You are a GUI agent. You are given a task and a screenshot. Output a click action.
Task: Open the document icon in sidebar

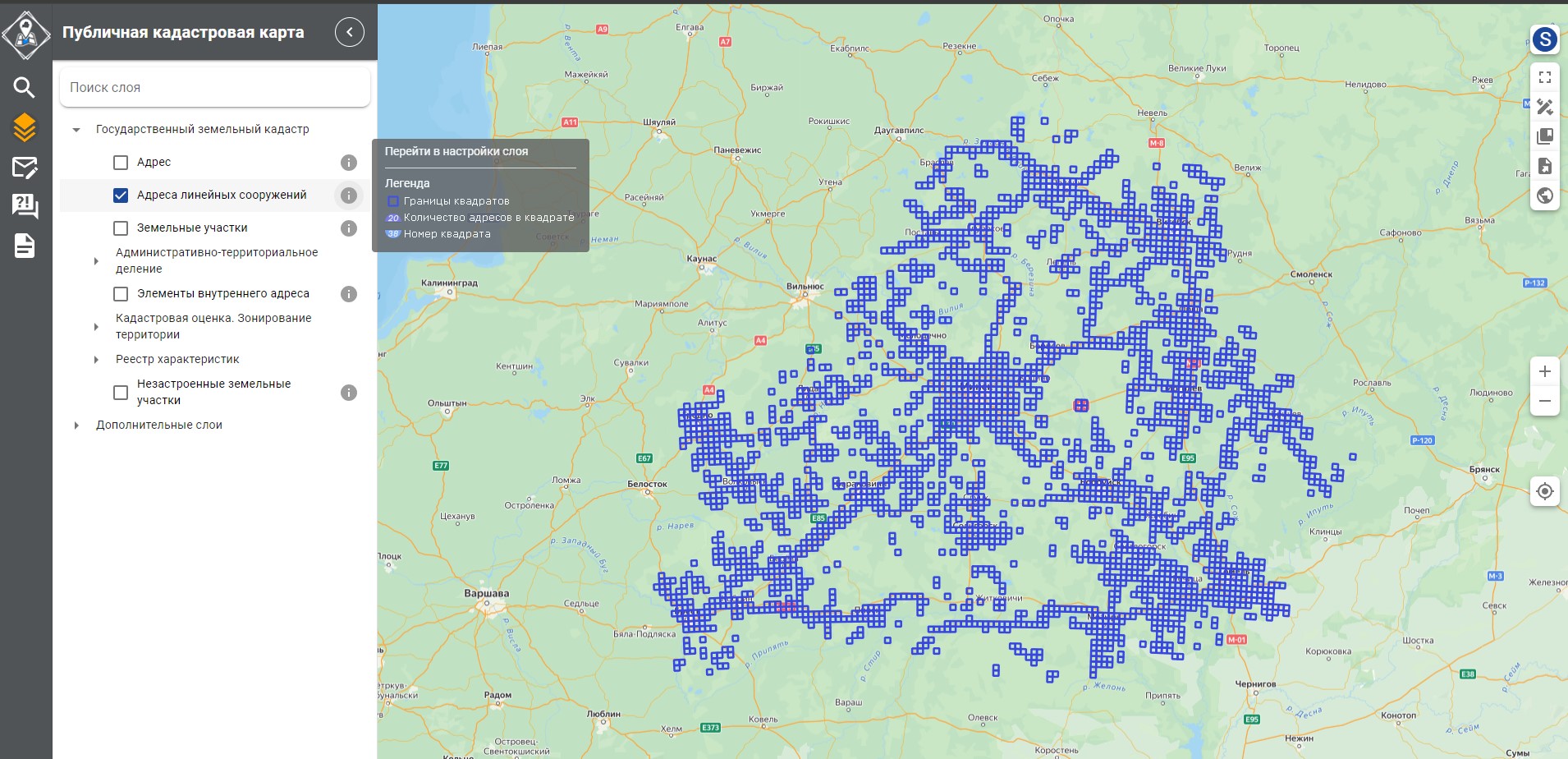click(25, 246)
